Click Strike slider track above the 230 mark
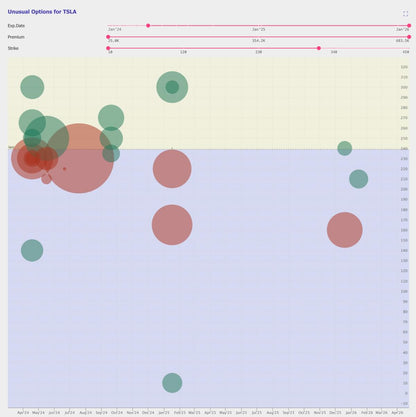Image resolution: width=416 pixels, height=417 pixels. (258, 48)
